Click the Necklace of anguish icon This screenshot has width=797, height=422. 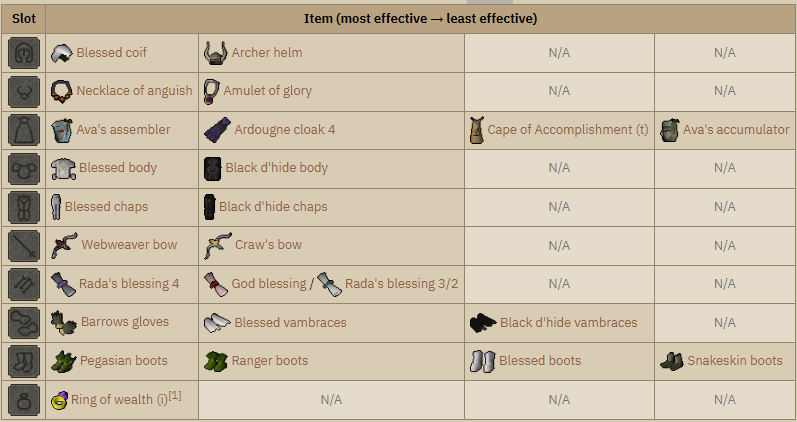point(62,92)
